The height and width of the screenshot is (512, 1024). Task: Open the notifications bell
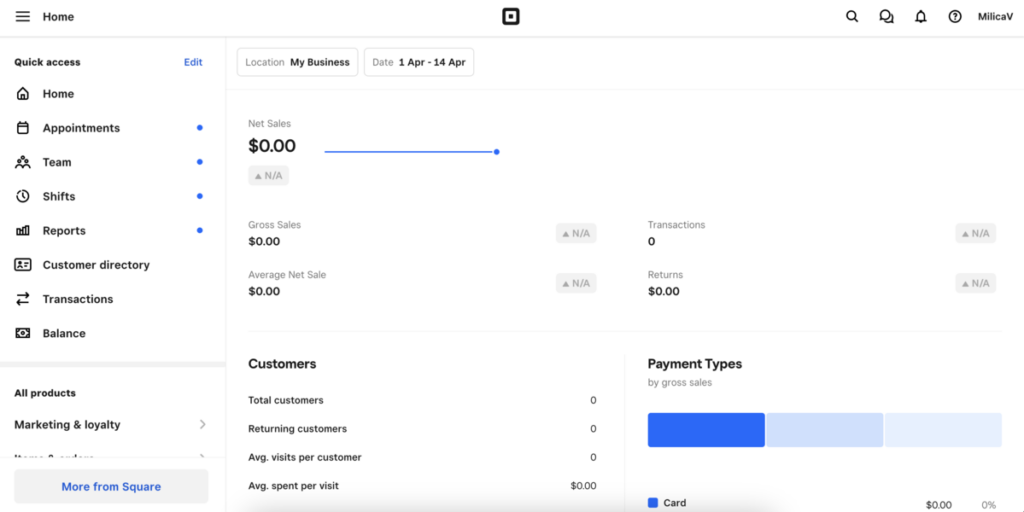click(921, 17)
